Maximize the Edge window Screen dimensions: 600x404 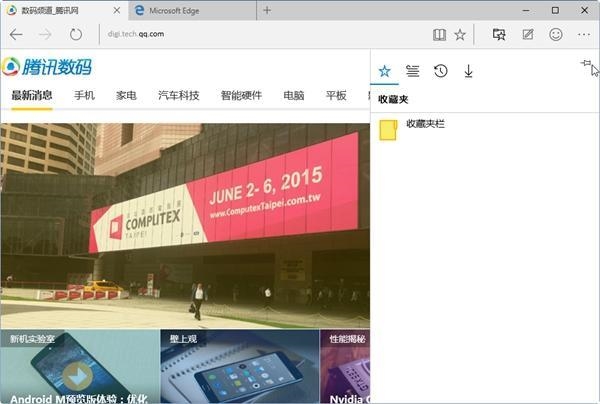pyautogui.click(x=555, y=10)
